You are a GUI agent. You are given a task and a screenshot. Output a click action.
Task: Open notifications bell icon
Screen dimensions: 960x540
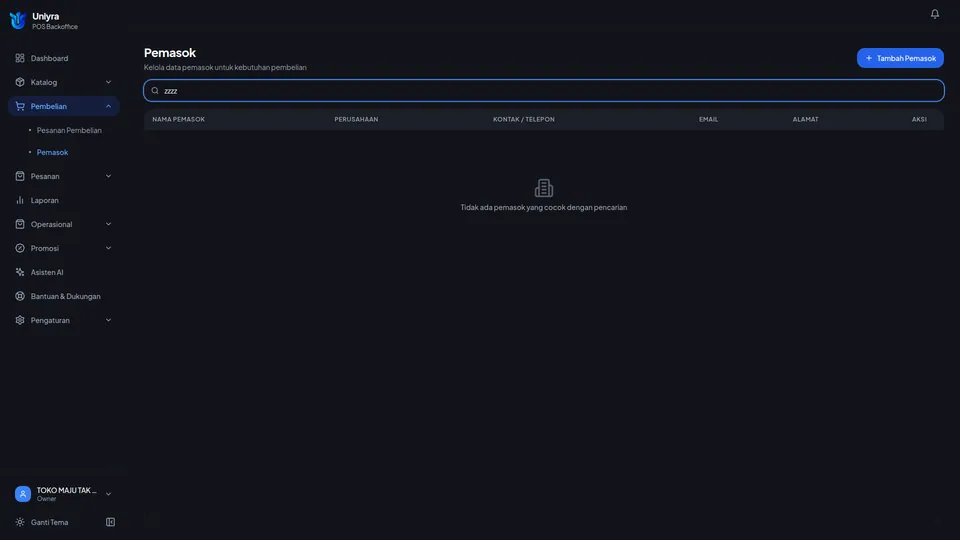coord(934,13)
